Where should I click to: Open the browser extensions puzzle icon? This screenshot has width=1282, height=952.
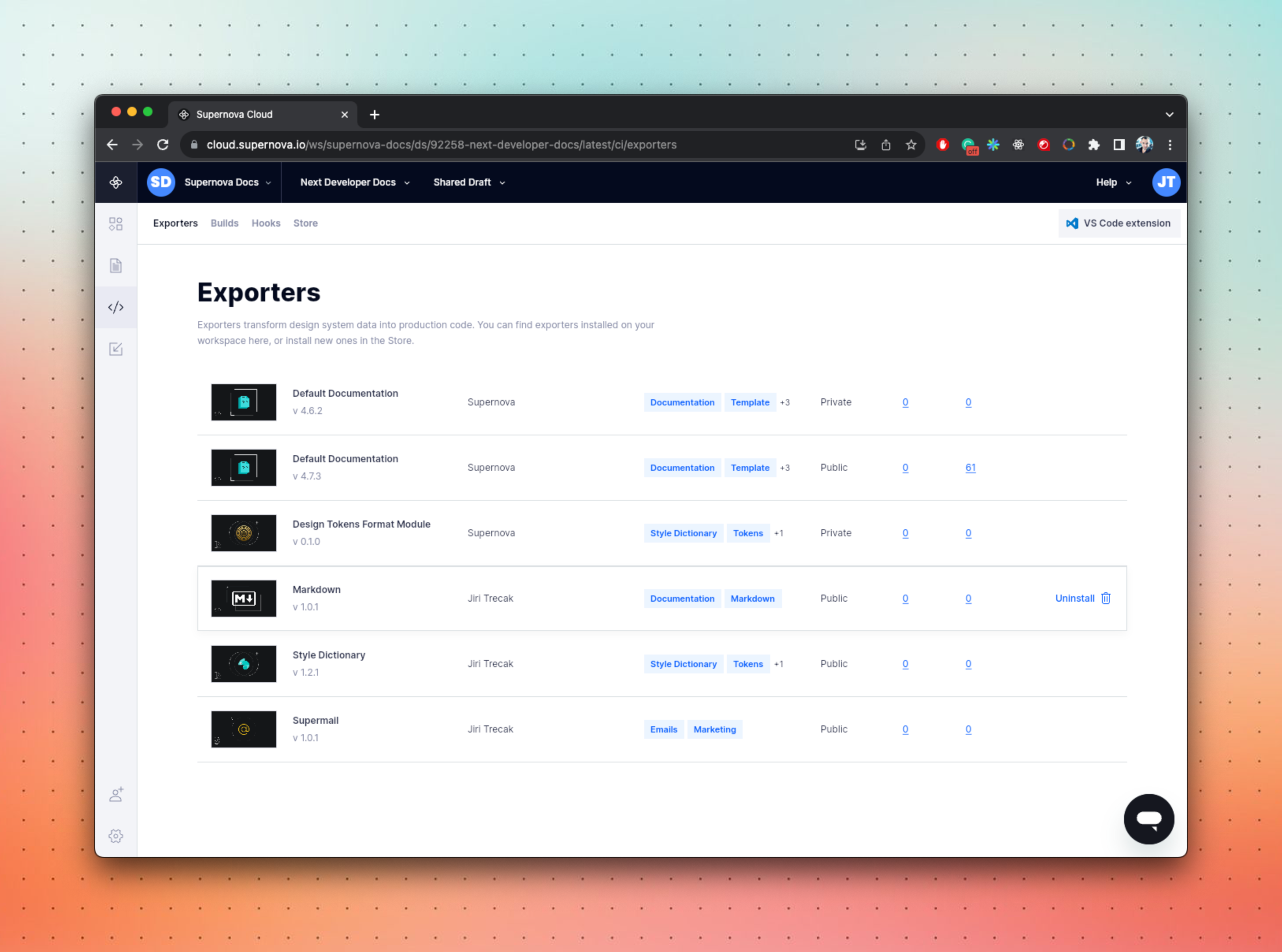(1094, 145)
